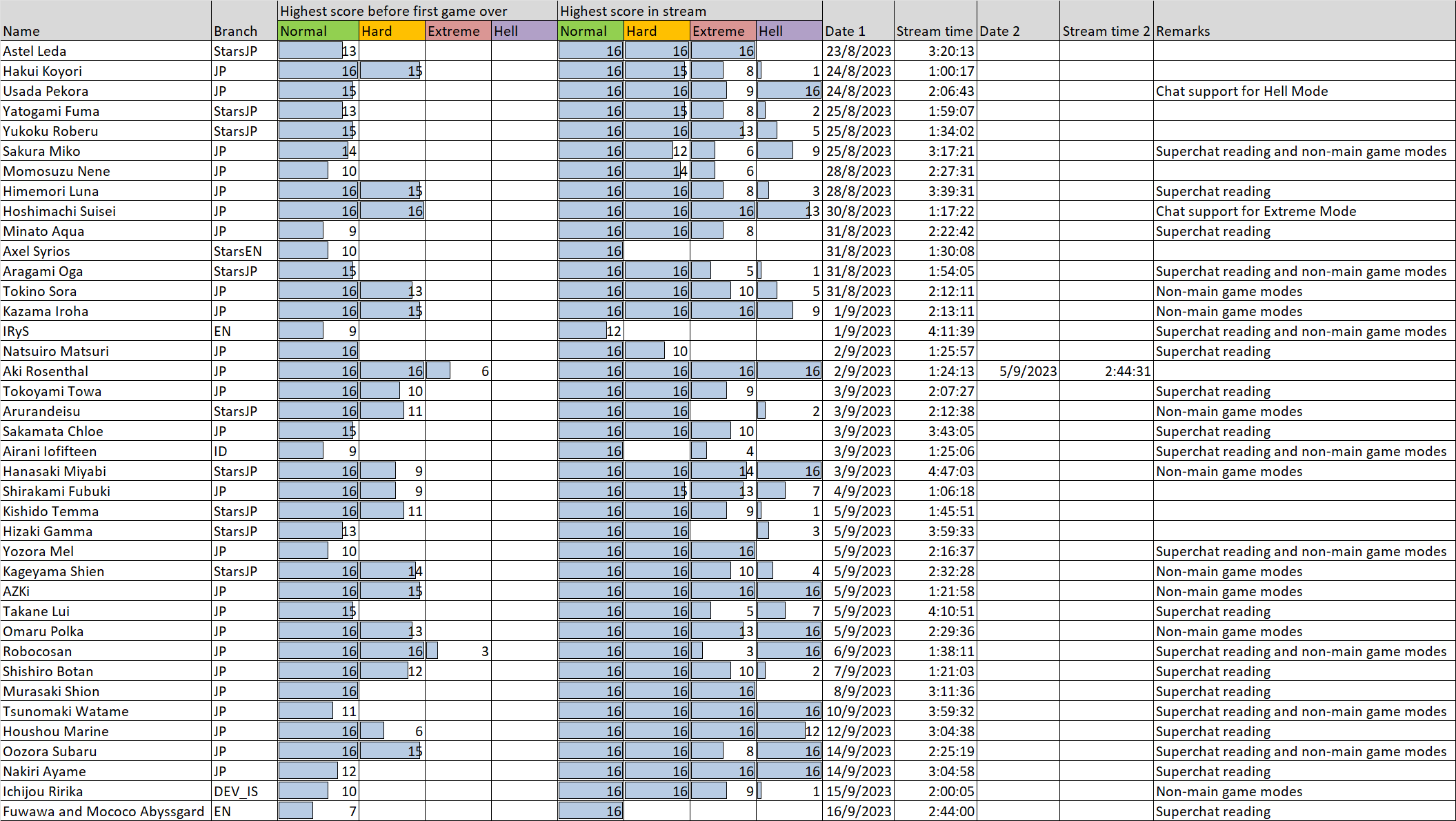Select the Kazama Iroha name cell

106,311
